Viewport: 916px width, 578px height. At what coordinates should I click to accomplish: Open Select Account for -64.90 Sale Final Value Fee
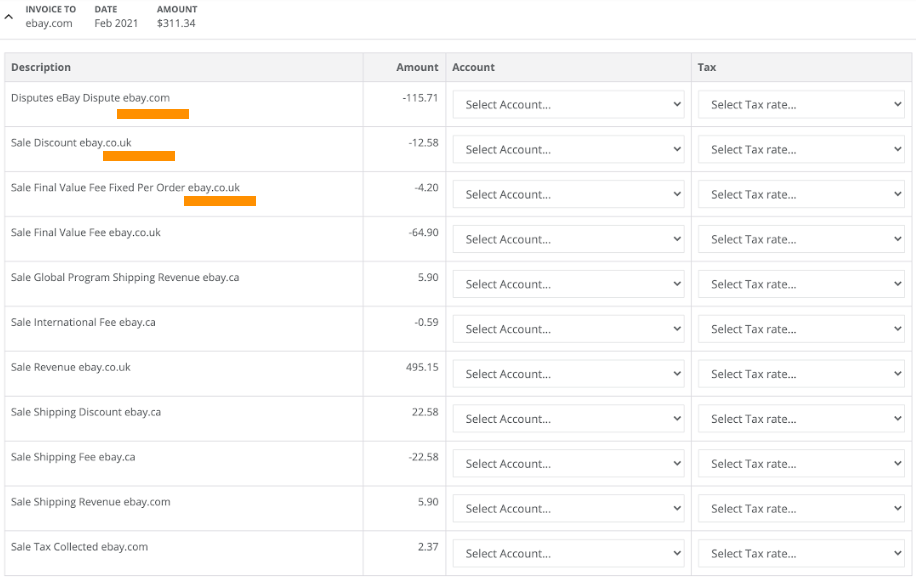(568, 239)
